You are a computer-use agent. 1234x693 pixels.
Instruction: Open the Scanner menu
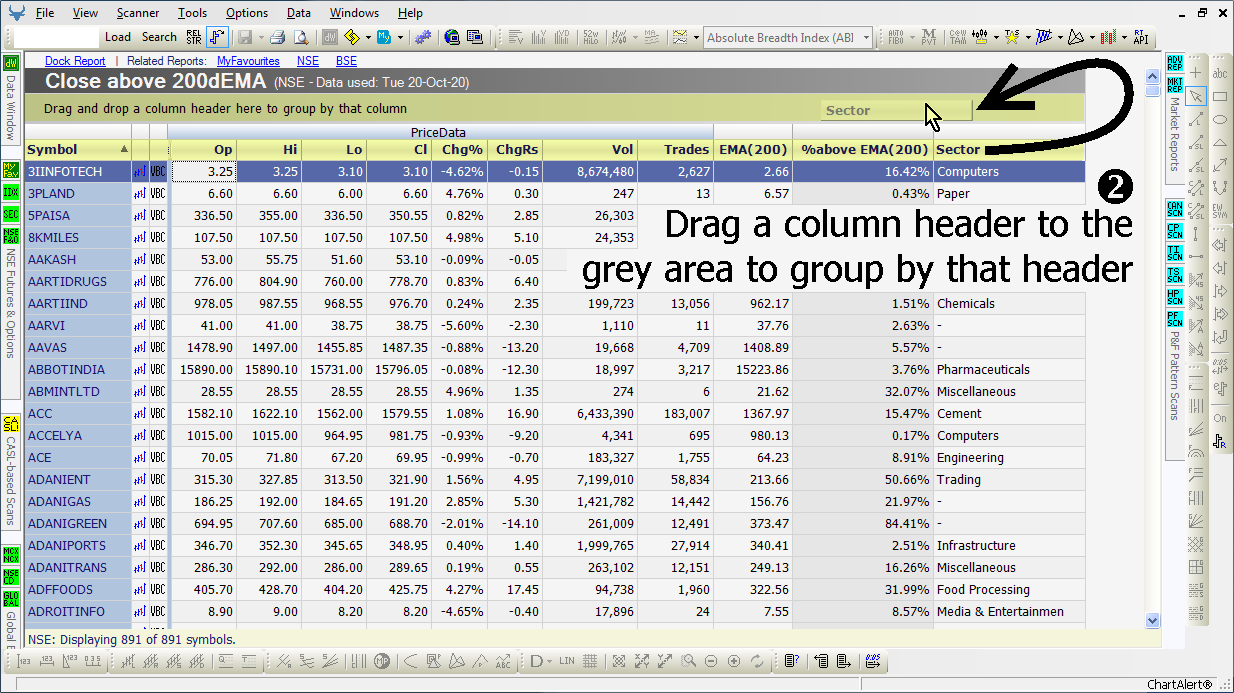(x=137, y=13)
